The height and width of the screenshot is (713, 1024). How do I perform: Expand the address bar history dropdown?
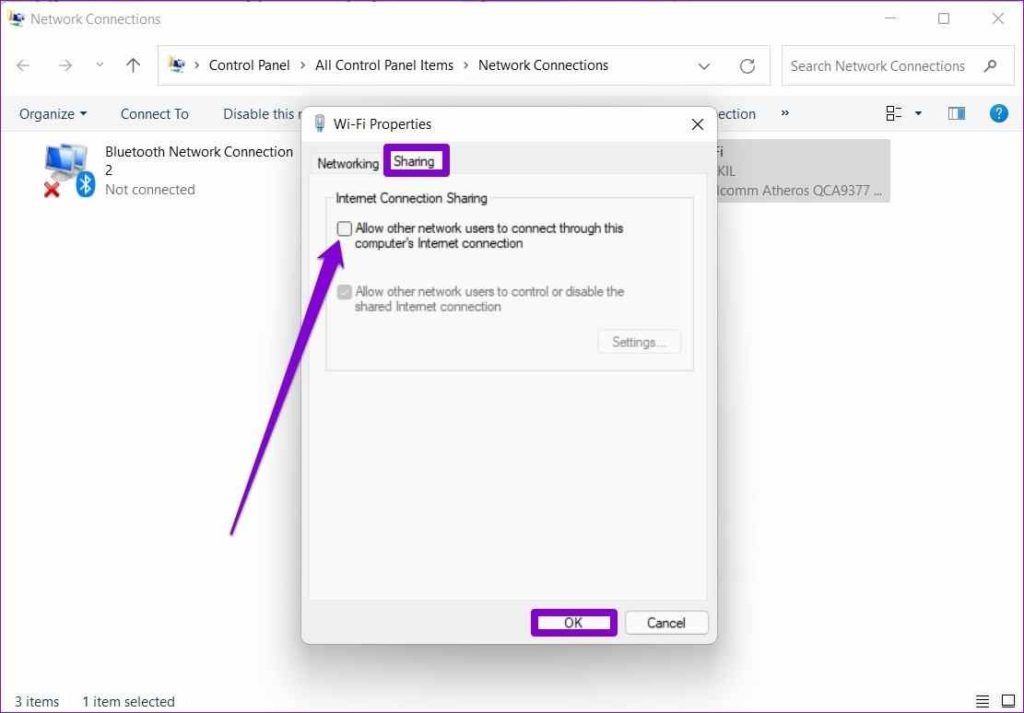[x=704, y=66]
